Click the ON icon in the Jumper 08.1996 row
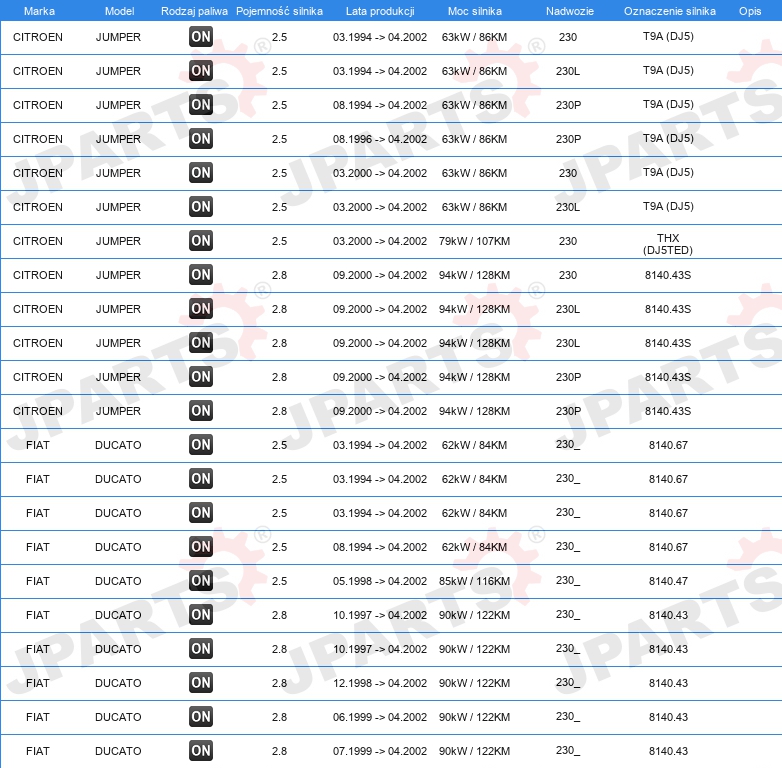Viewport: 782px width, 768px height. [201, 138]
